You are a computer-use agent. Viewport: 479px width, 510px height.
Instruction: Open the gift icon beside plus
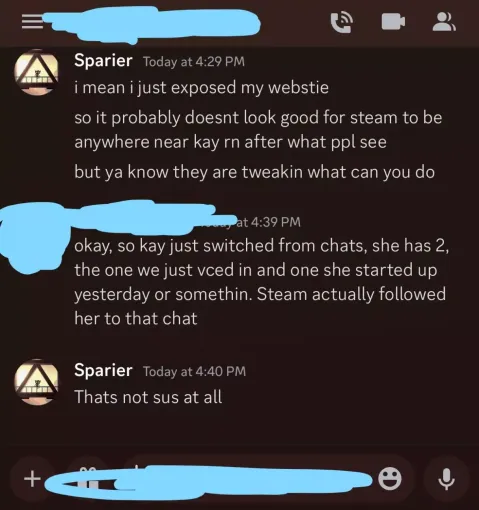pyautogui.click(x=88, y=479)
